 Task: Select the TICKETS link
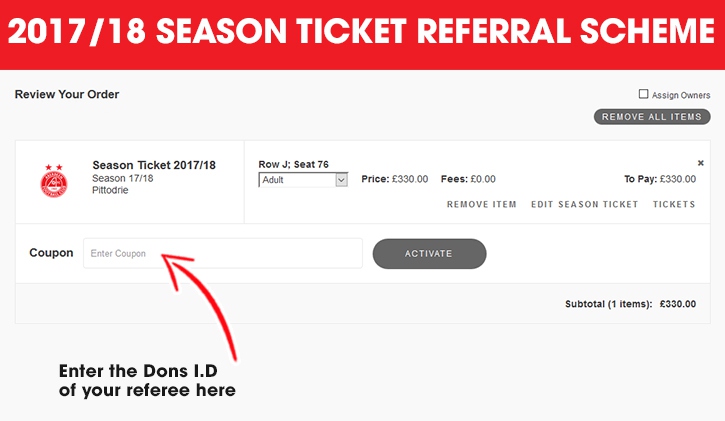[x=674, y=204]
